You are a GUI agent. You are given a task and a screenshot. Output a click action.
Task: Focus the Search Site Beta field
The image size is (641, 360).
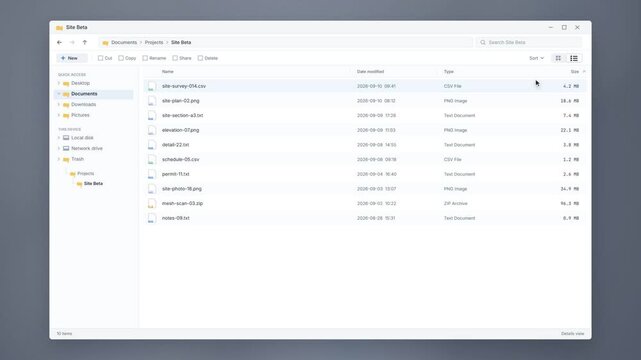(529, 42)
